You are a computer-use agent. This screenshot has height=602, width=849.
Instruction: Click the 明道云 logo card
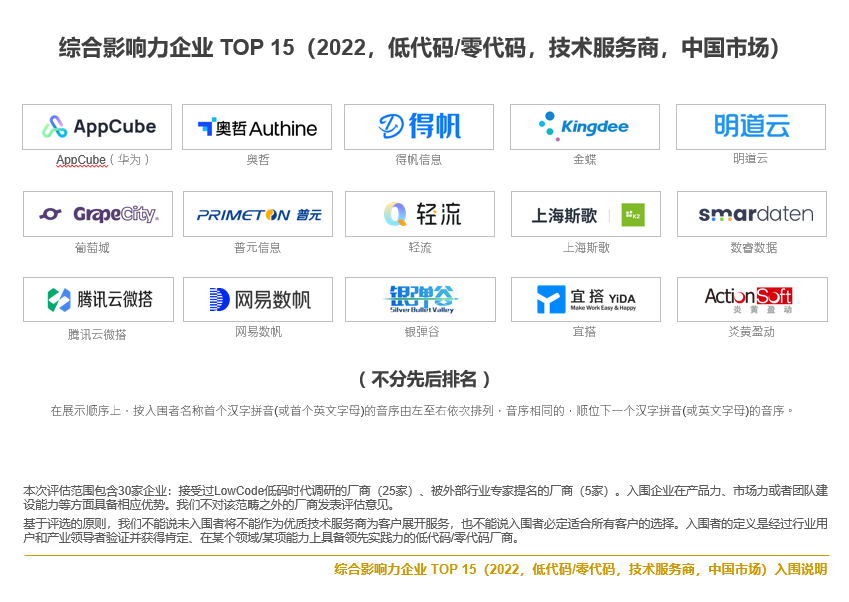pyautogui.click(x=751, y=127)
